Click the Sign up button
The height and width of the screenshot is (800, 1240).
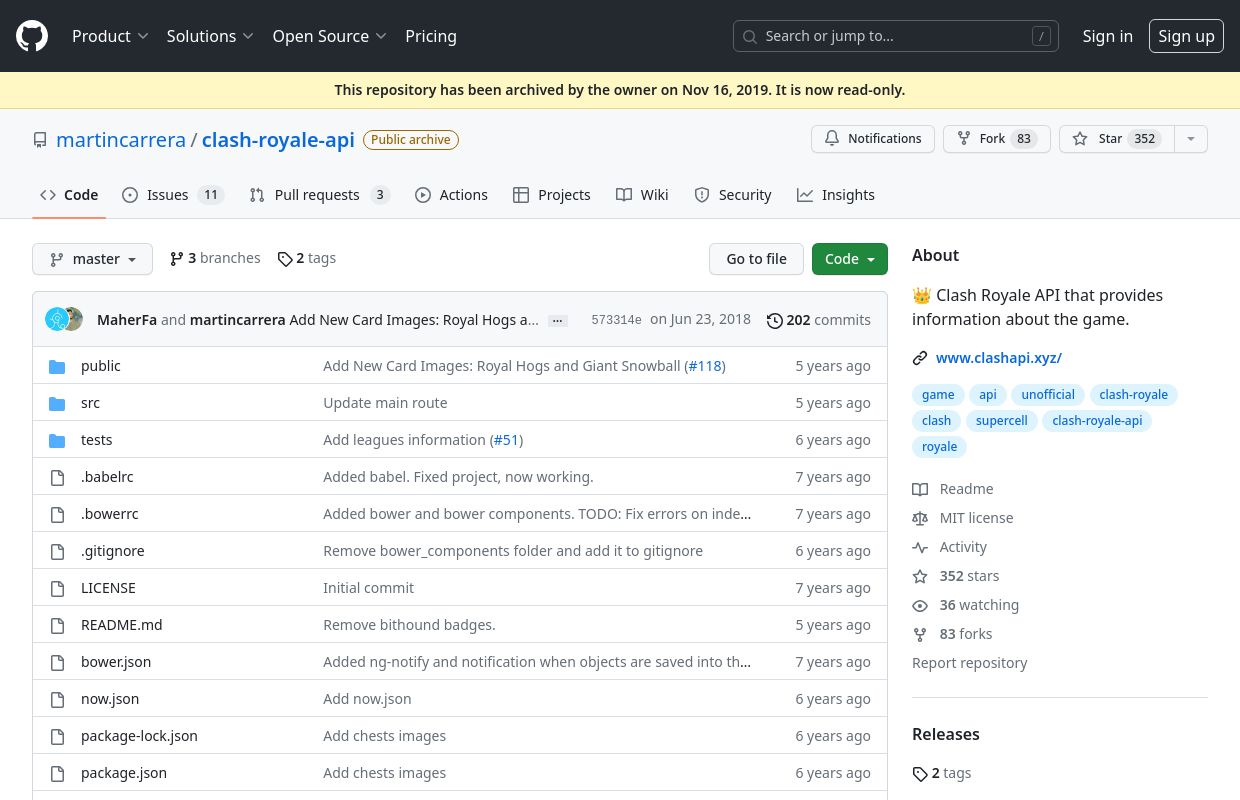tap(1186, 36)
